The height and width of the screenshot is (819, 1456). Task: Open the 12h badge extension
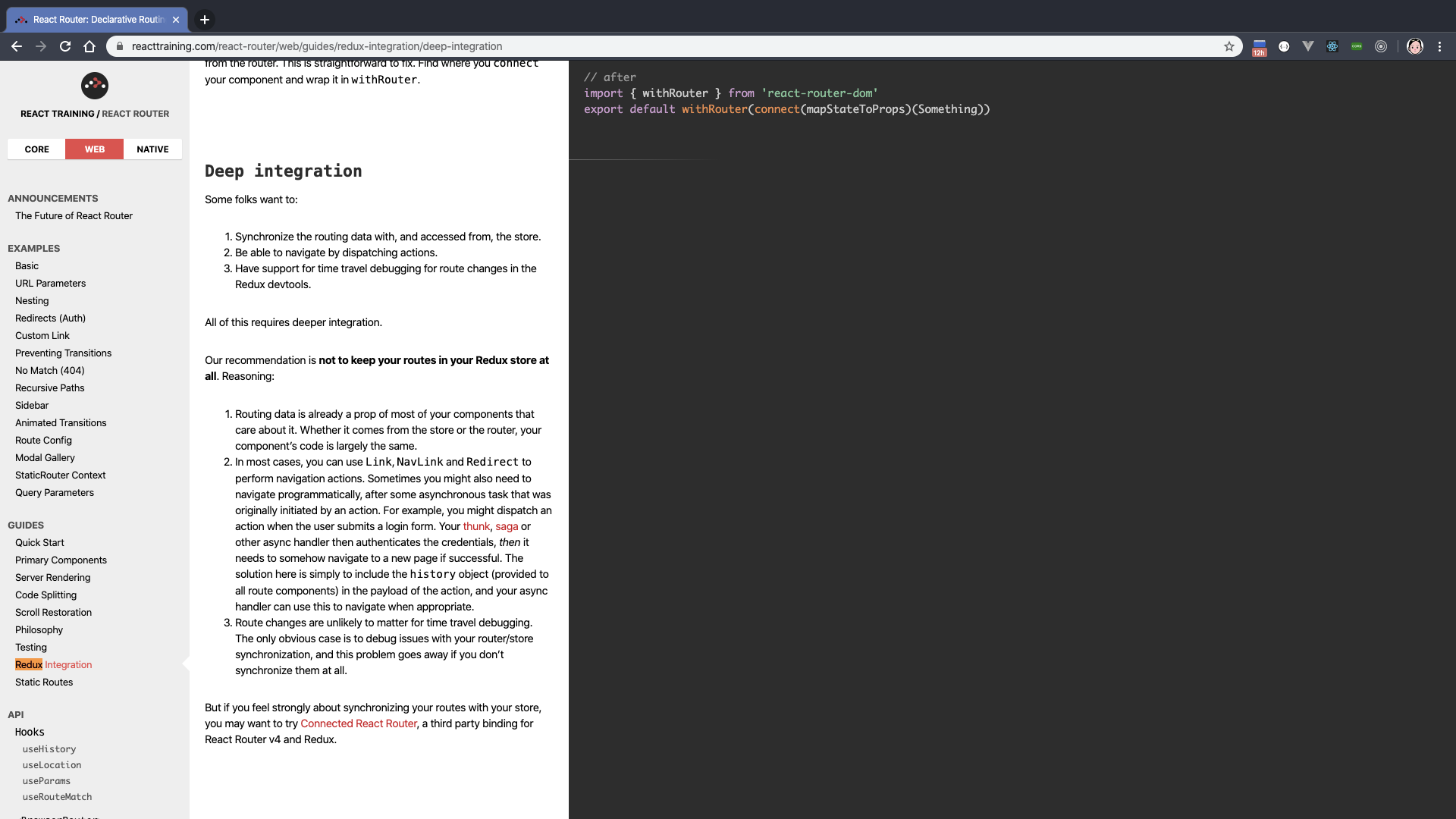point(1260,48)
